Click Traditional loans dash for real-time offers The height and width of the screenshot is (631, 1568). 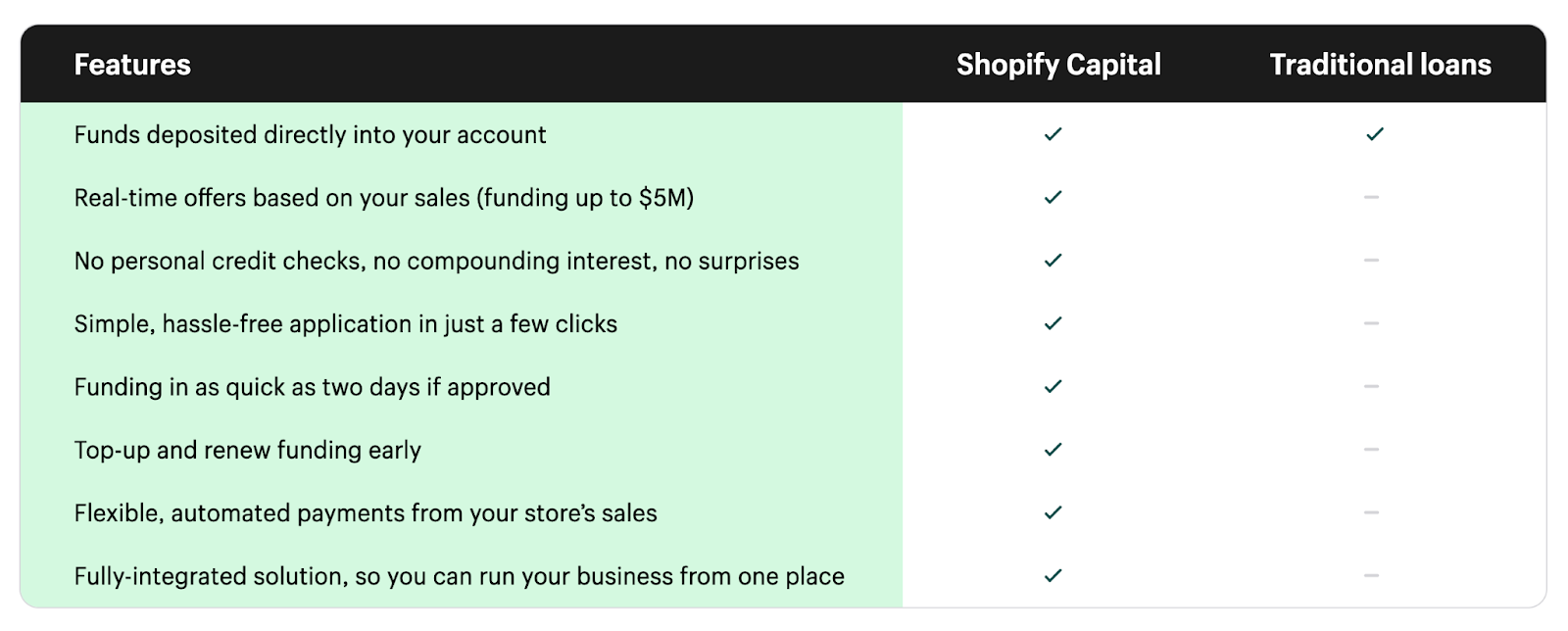click(x=1371, y=197)
